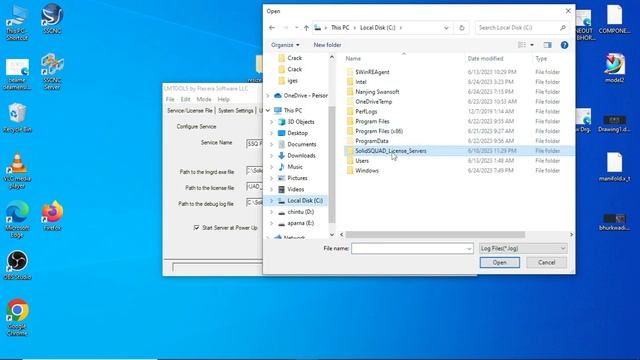Collapse the This PC tree node
The height and width of the screenshot is (360, 640).
pyautogui.click(x=268, y=111)
